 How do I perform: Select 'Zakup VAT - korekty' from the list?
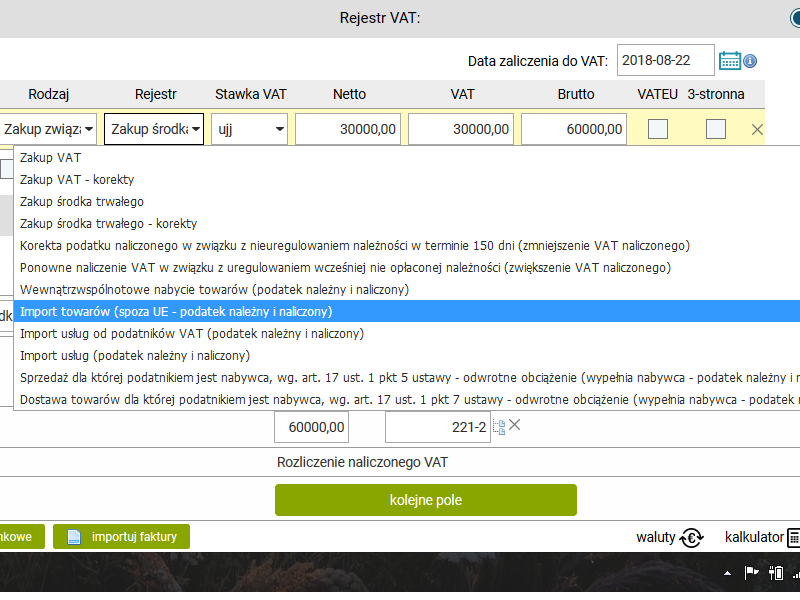point(77,180)
